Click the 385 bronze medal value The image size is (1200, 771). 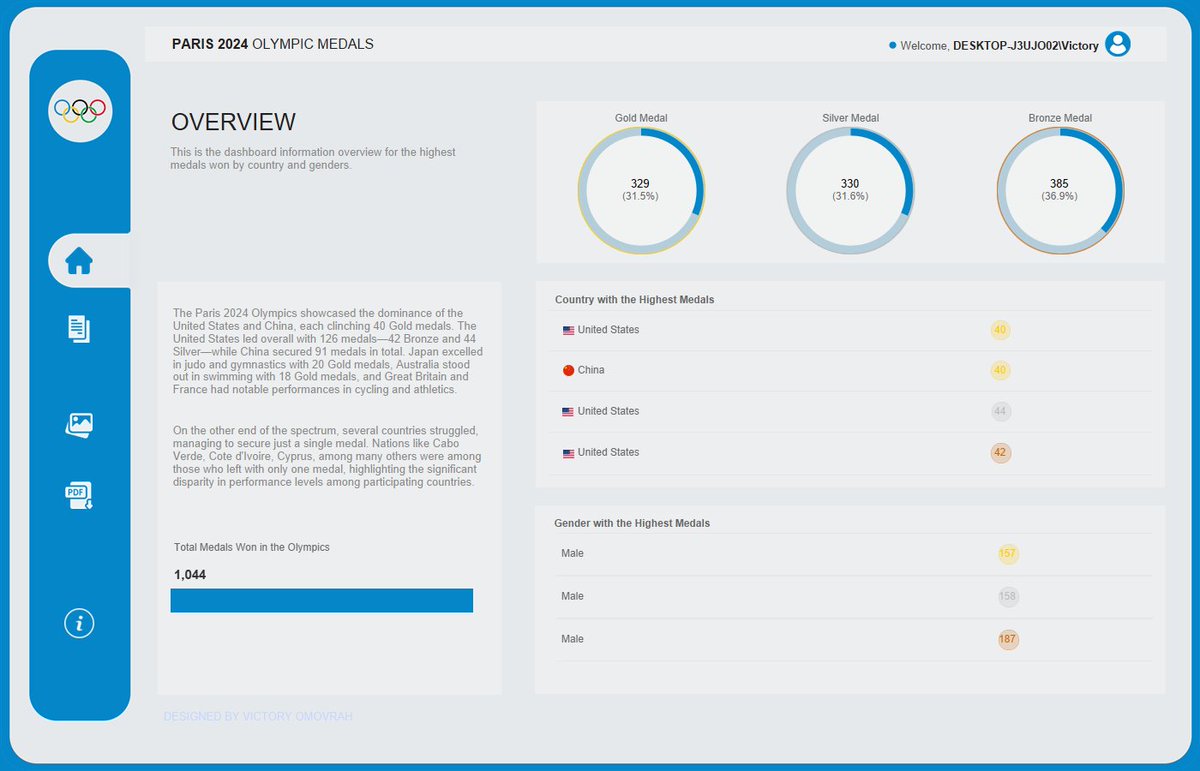click(x=1060, y=184)
